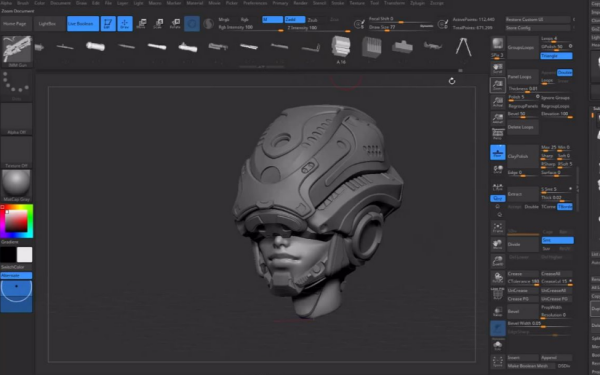600x375 pixels.
Task: Click the sculptris pro swirl icon
Action: (209, 24)
